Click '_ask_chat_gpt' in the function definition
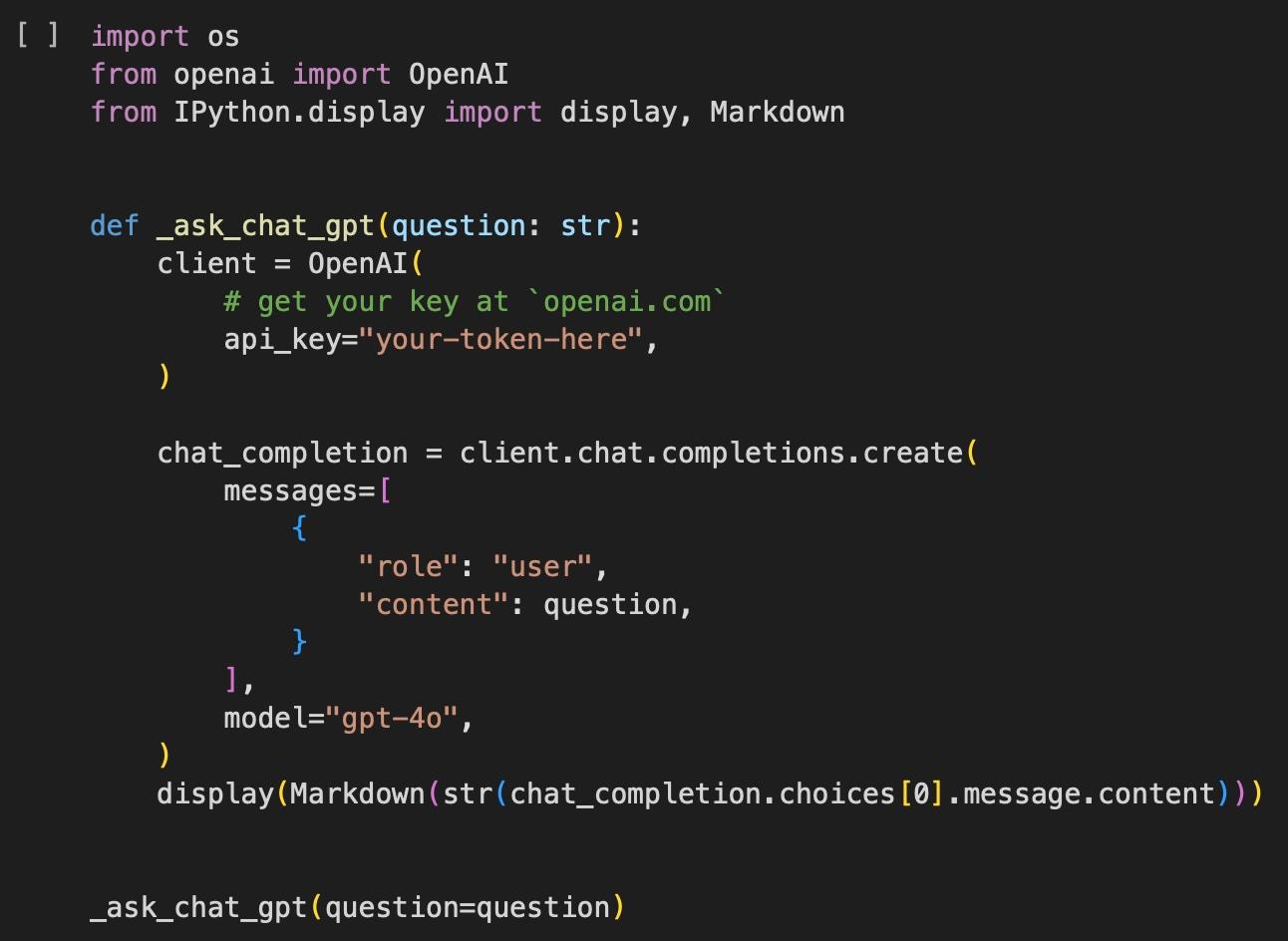 265,226
